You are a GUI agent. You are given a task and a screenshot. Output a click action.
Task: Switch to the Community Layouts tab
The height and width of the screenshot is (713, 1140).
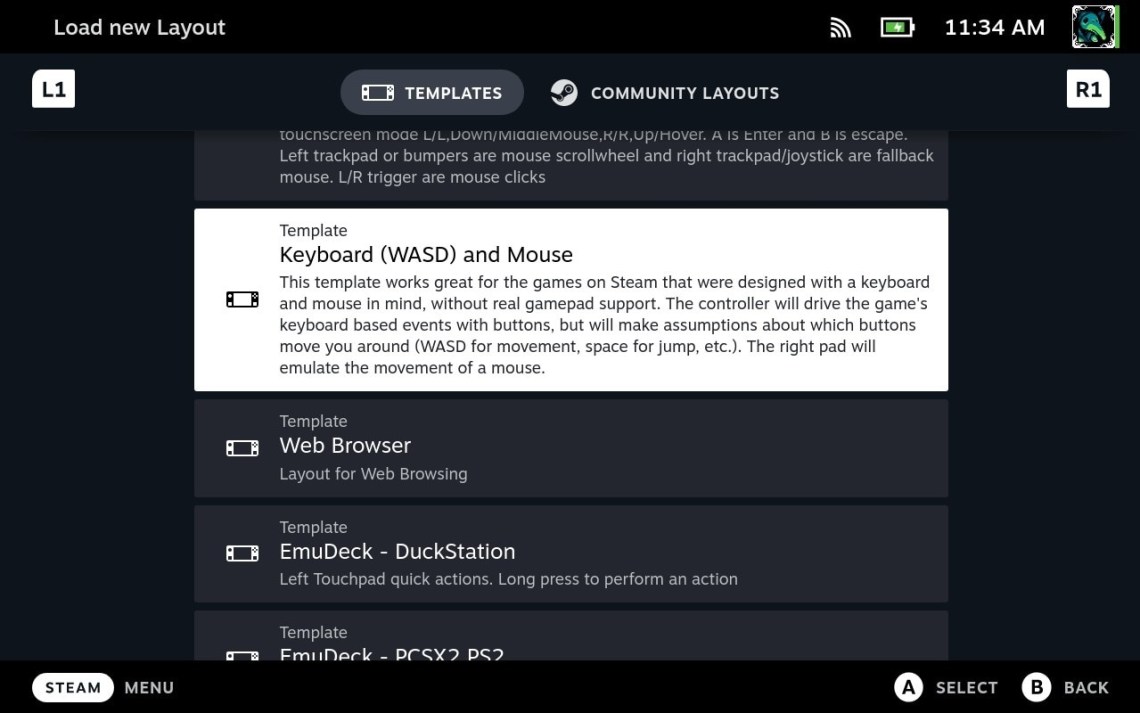tap(665, 92)
